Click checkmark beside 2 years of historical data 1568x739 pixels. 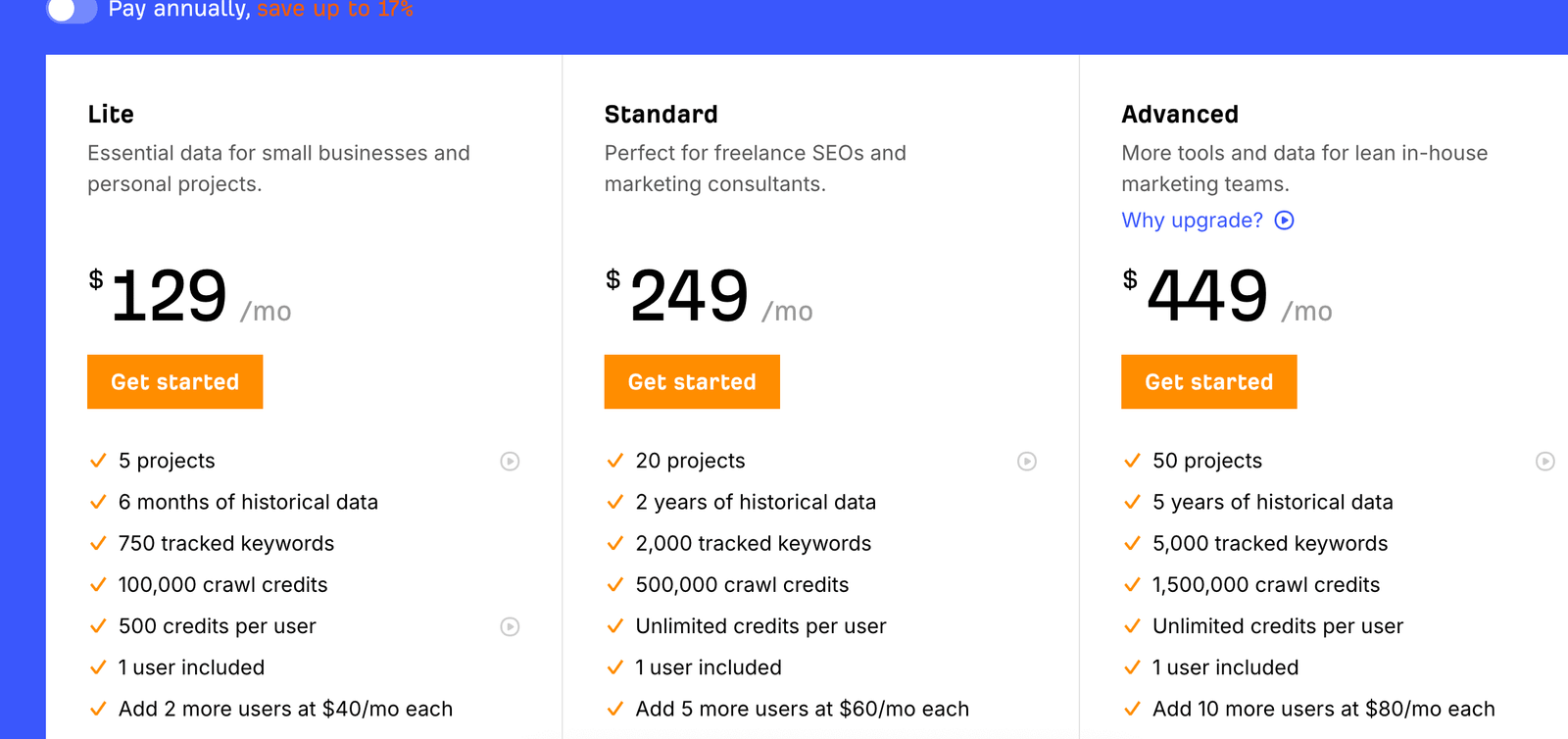(615, 503)
